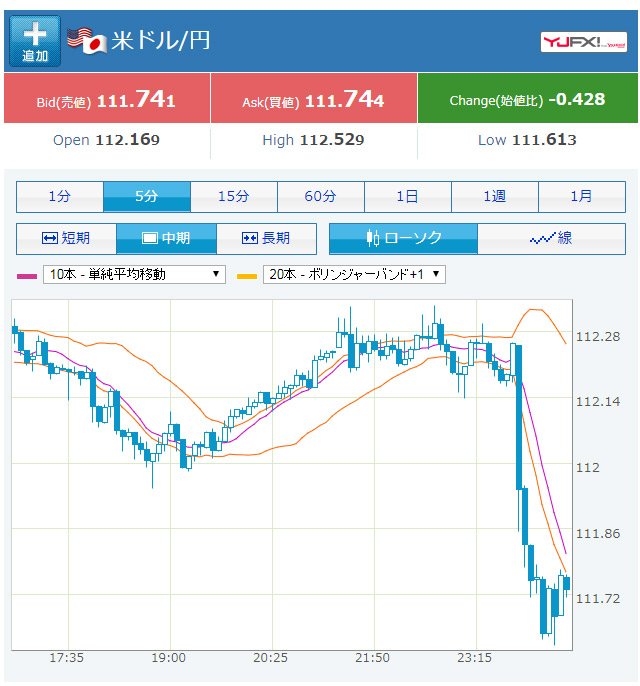Viewport: 640px width, 686px height.
Task: Click the 112.14 price axis label
Action: 598,402
